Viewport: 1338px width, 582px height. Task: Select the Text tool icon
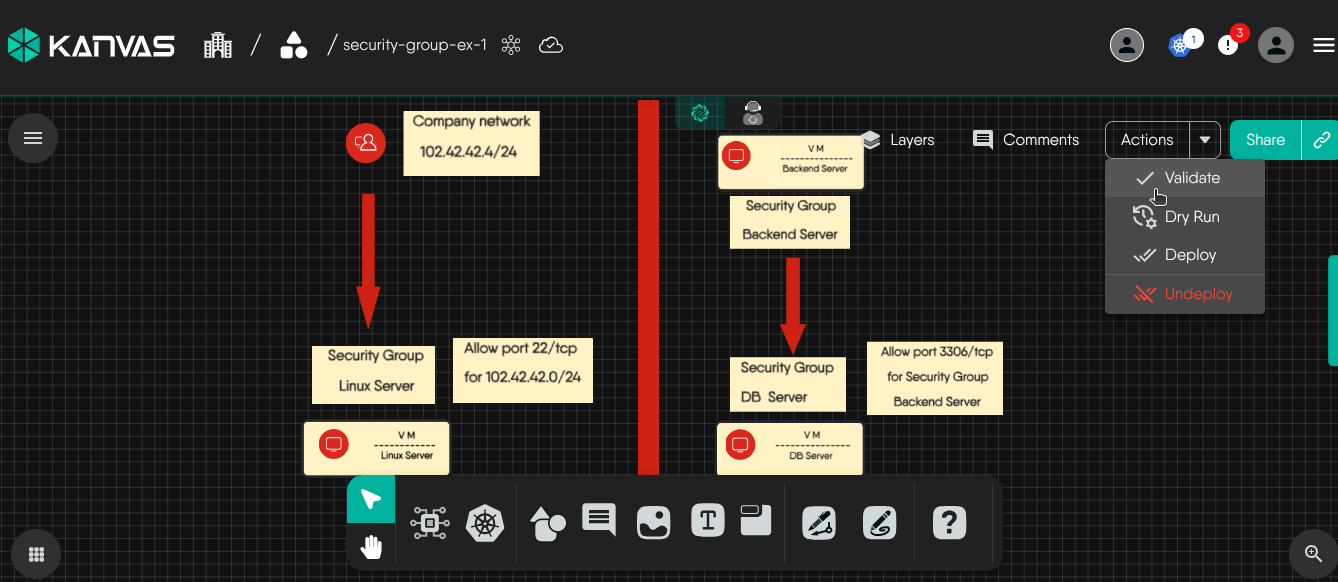coord(708,521)
